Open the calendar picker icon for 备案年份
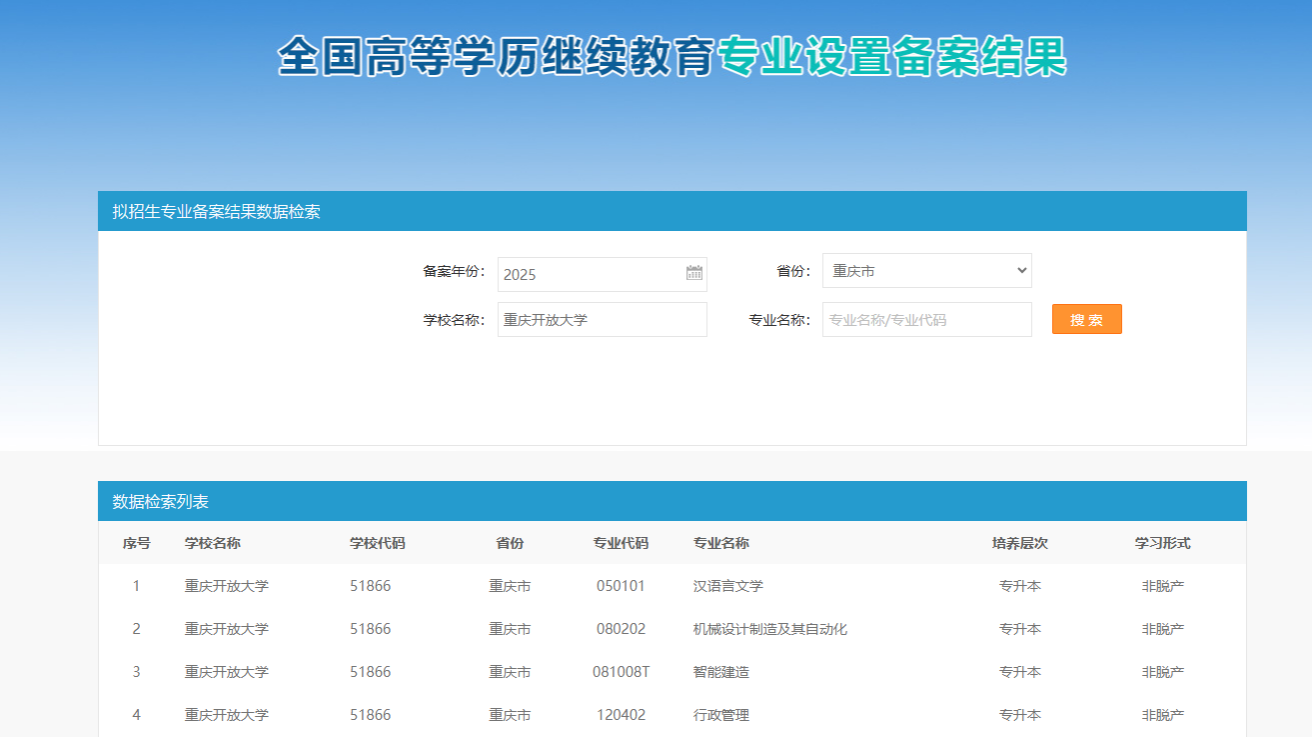Viewport: 1312px width, 737px height. click(x=694, y=273)
